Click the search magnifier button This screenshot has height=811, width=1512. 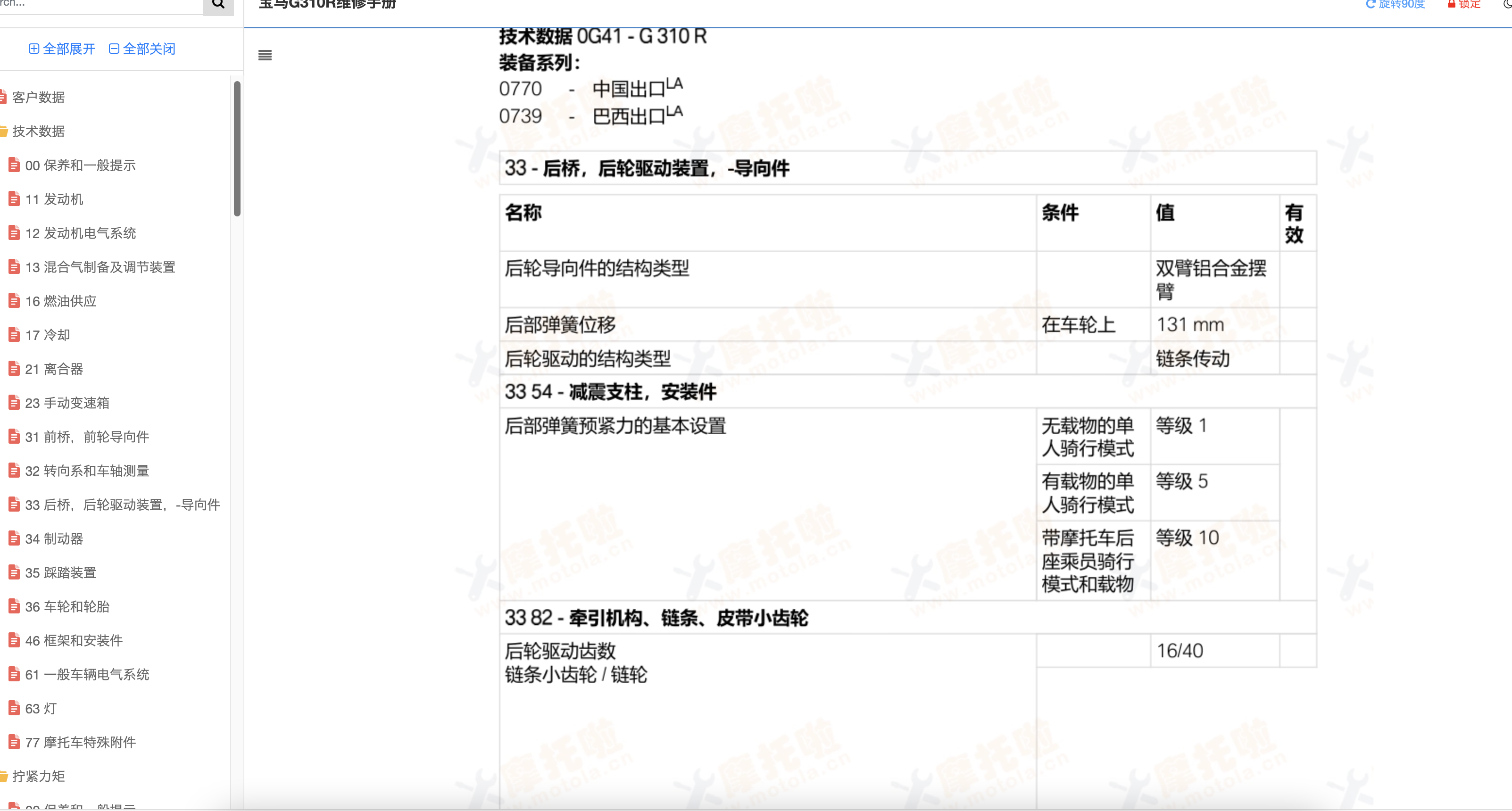218,5
